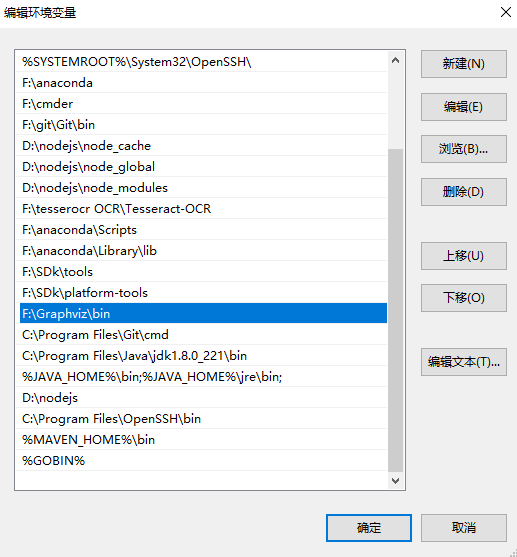
Task: Confirm changes with 确定 button
Action: 369,528
